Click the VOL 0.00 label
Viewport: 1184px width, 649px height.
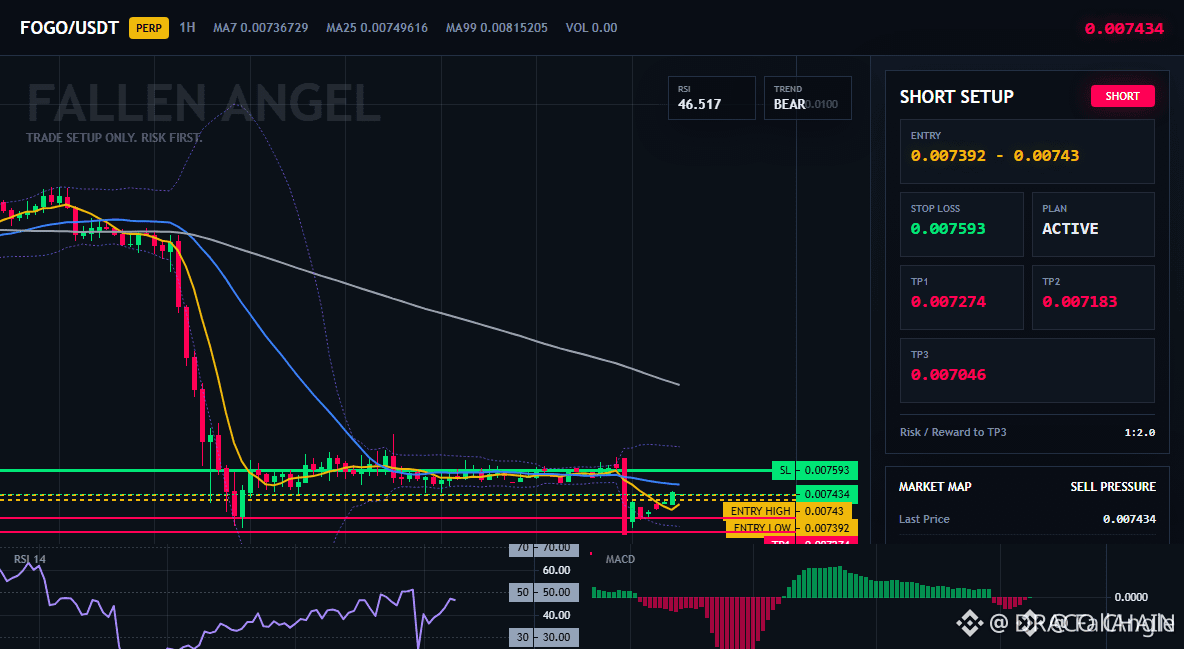tap(591, 28)
